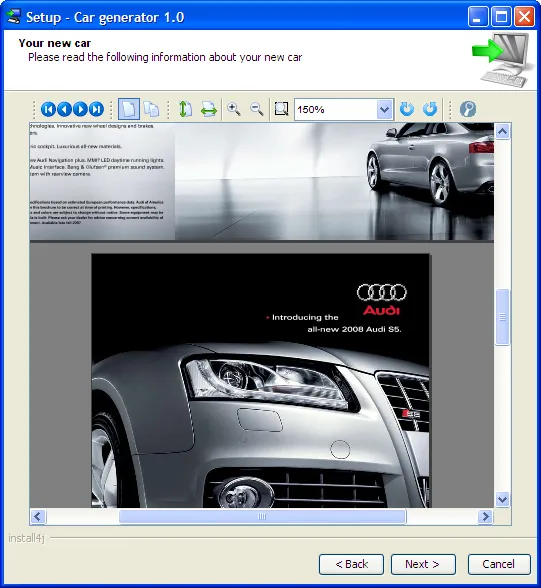This screenshot has width=541, height=588.
Task: Close the Setup window
Action: [525, 17]
